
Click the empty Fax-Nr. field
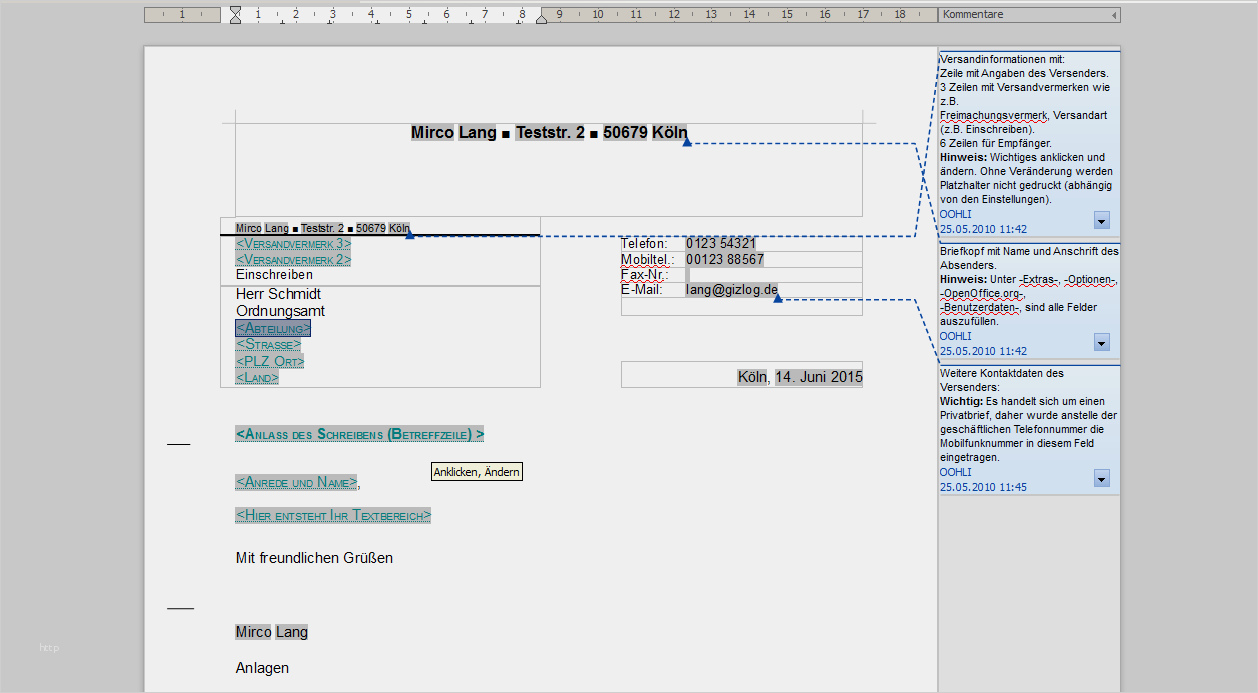pos(689,274)
